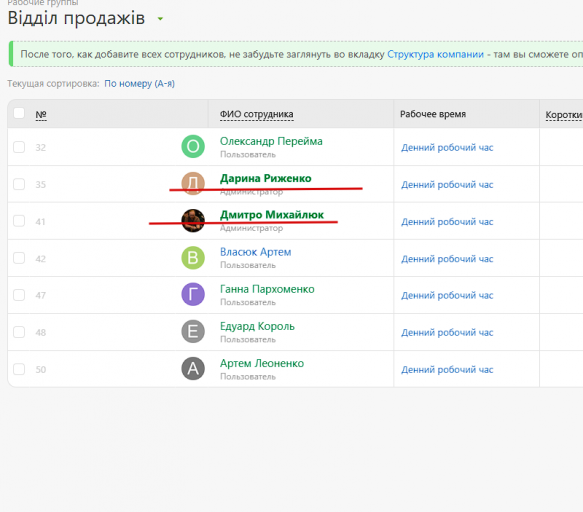Open Артем Леоненко's dark avatar
The width and height of the screenshot is (583, 512).
193,368
